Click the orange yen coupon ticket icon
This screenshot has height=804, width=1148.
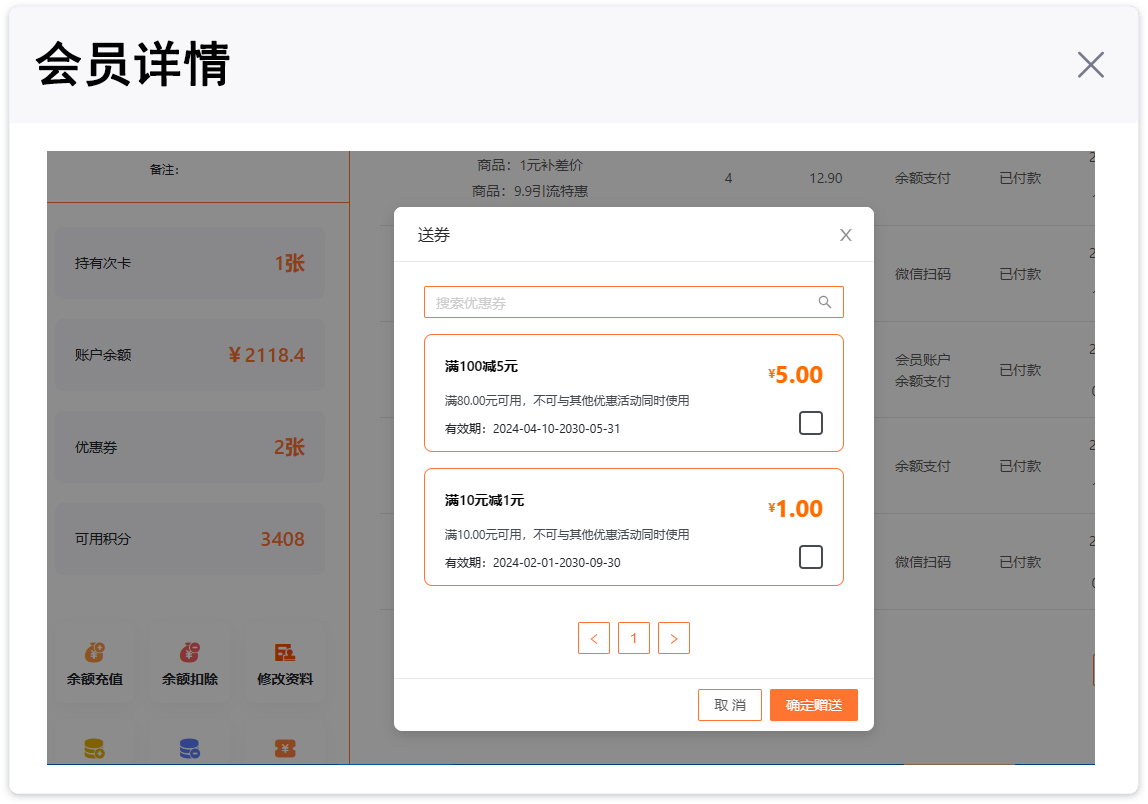[285, 748]
